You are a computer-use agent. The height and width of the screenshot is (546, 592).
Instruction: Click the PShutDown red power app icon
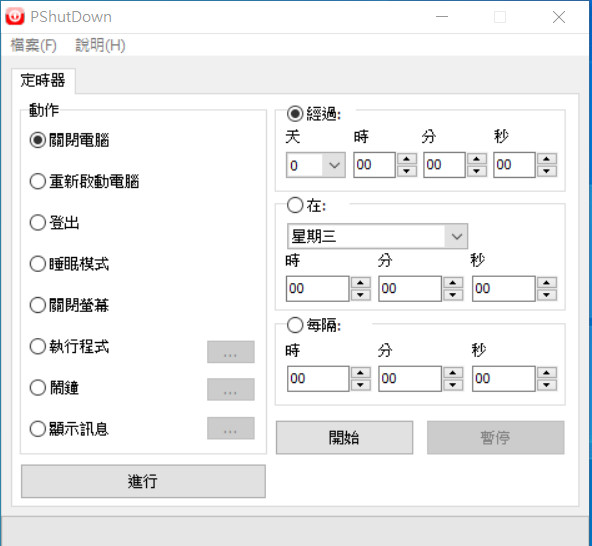click(15, 16)
